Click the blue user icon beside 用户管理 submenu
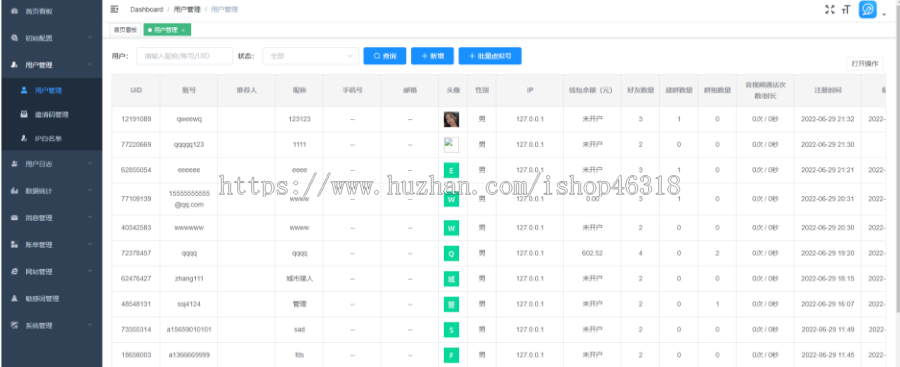 click(24, 90)
